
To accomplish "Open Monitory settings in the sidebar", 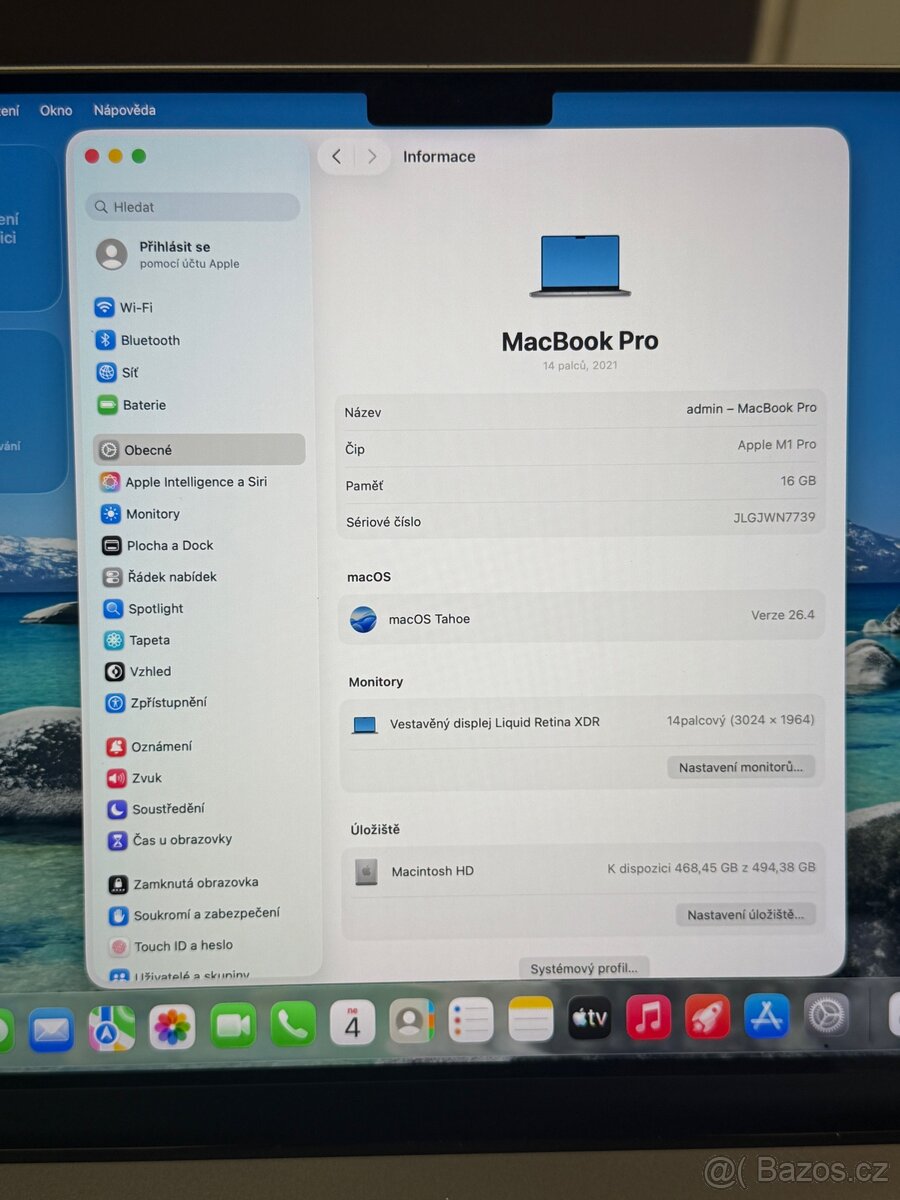I will 141,514.
